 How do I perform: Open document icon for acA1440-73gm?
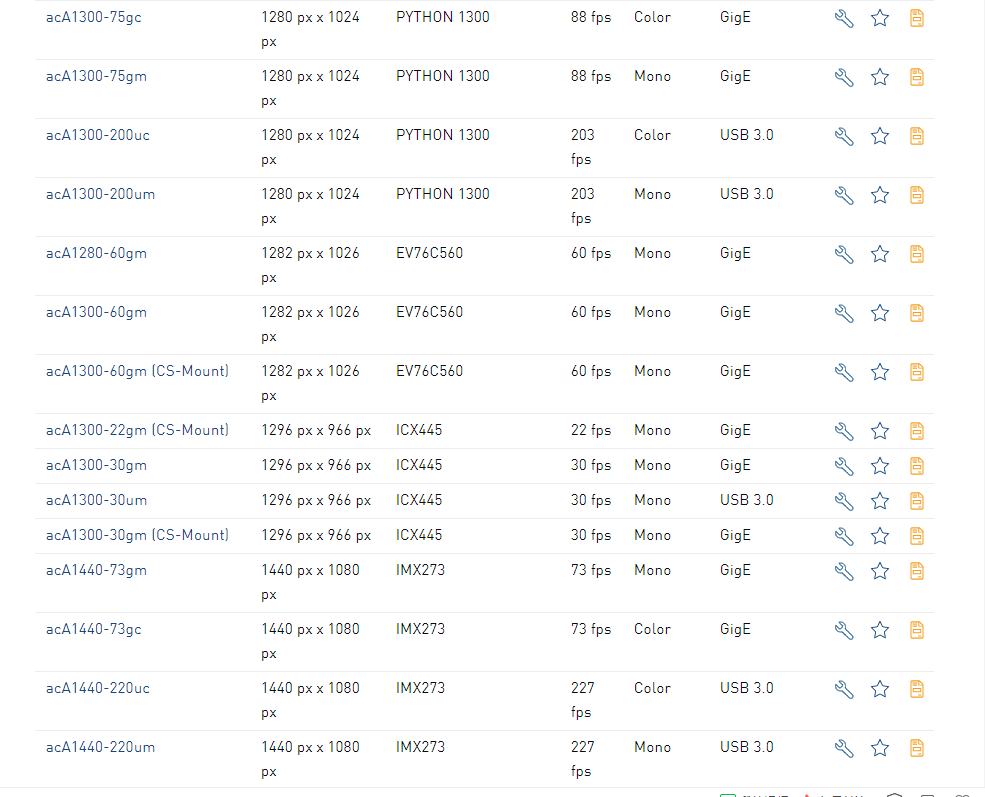(x=916, y=571)
